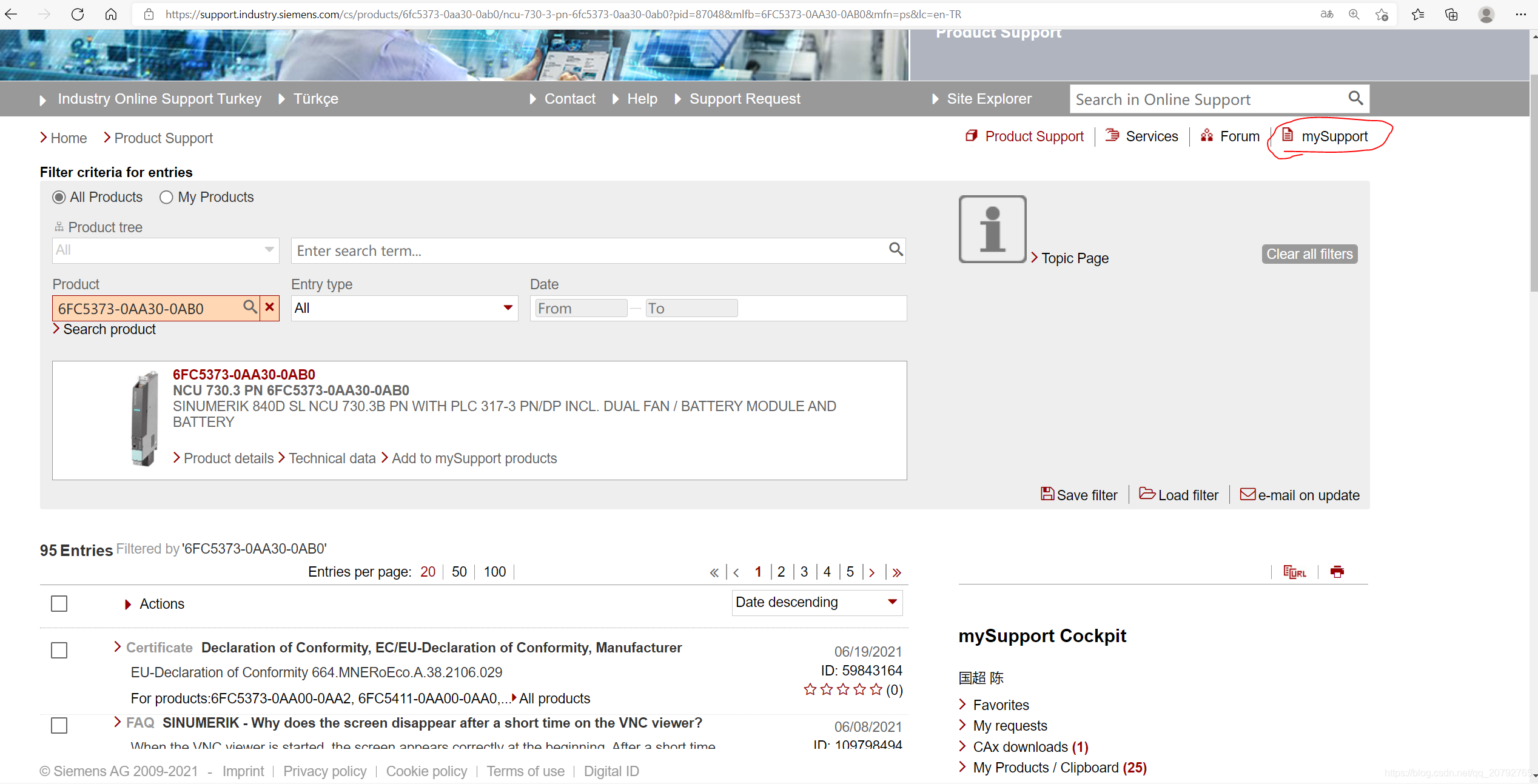The image size is (1538, 784).
Task: Click the Search product link
Action: pyautogui.click(x=104, y=329)
